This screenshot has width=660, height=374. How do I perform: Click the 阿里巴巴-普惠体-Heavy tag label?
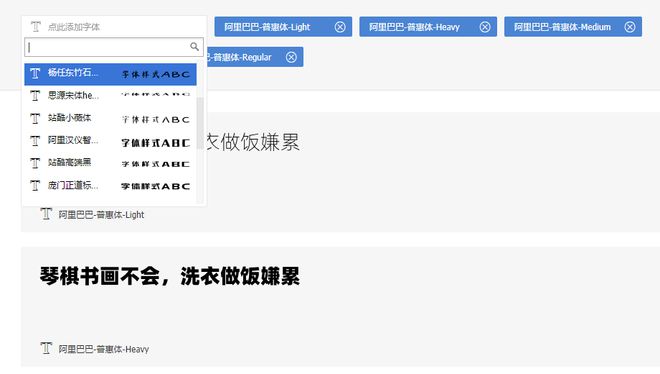tap(414, 27)
